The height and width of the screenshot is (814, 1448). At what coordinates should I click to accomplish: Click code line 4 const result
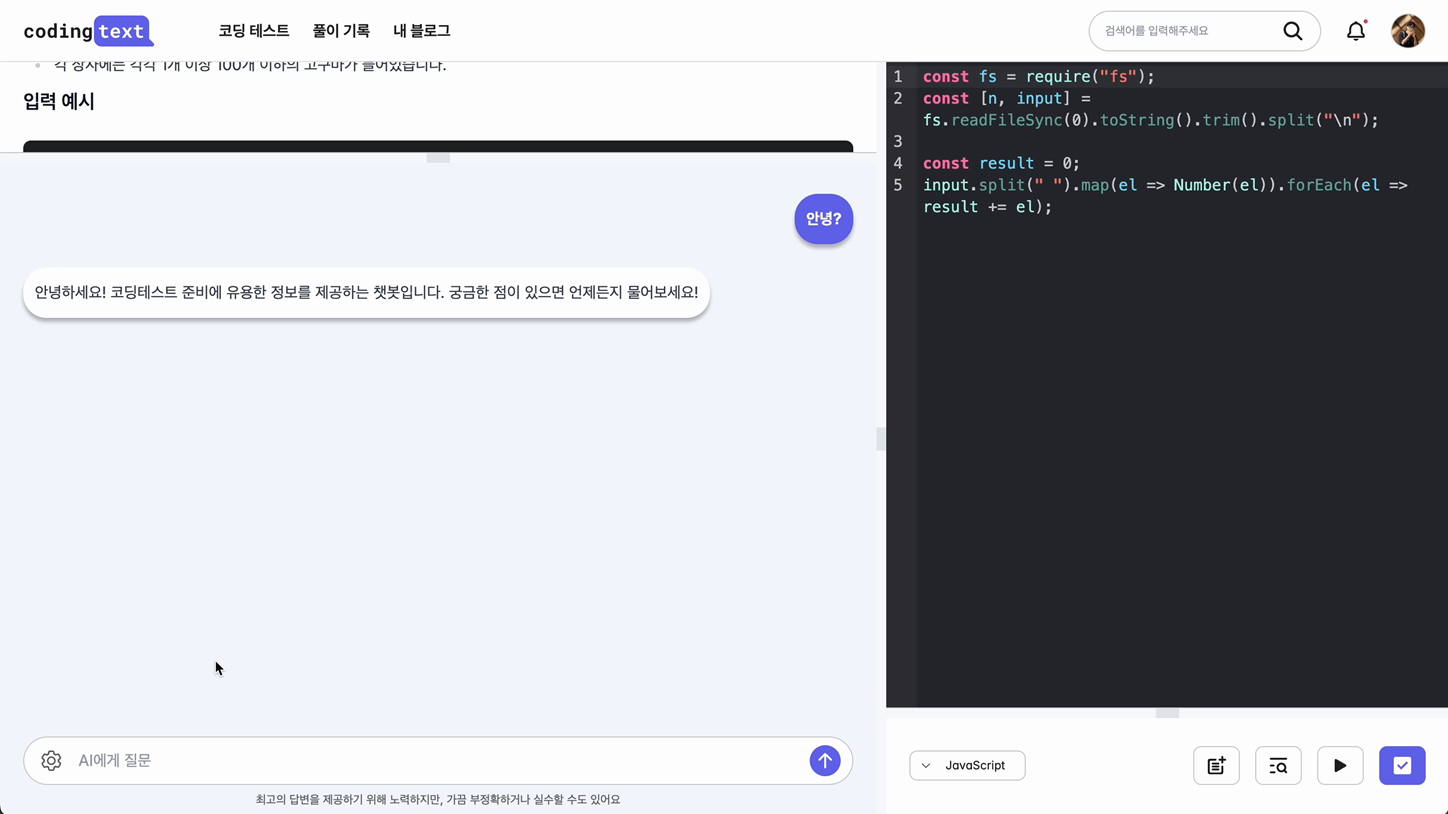[x=1001, y=164]
